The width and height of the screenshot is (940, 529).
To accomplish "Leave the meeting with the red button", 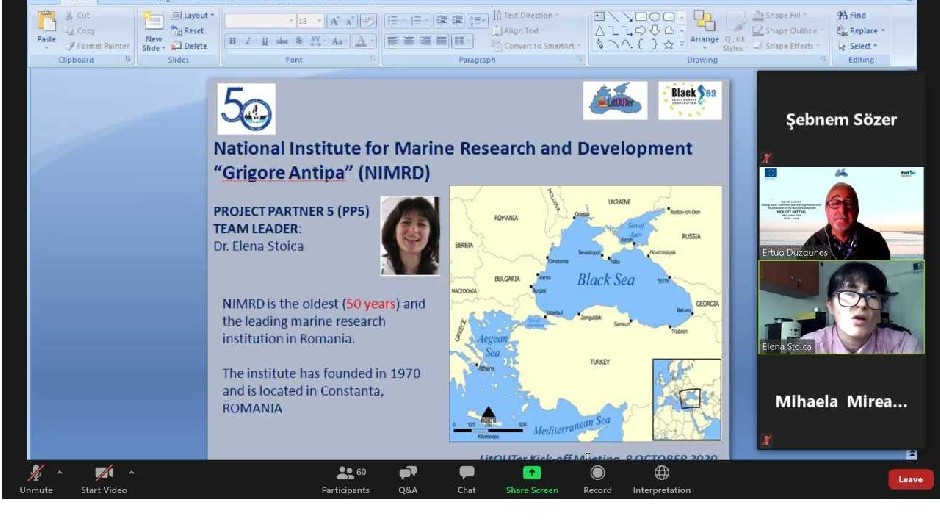I will [909, 479].
